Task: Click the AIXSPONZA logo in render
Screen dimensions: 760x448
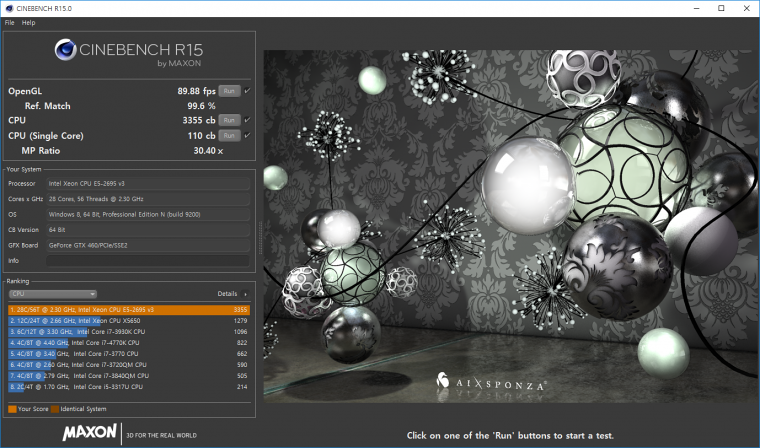Action: (491, 382)
